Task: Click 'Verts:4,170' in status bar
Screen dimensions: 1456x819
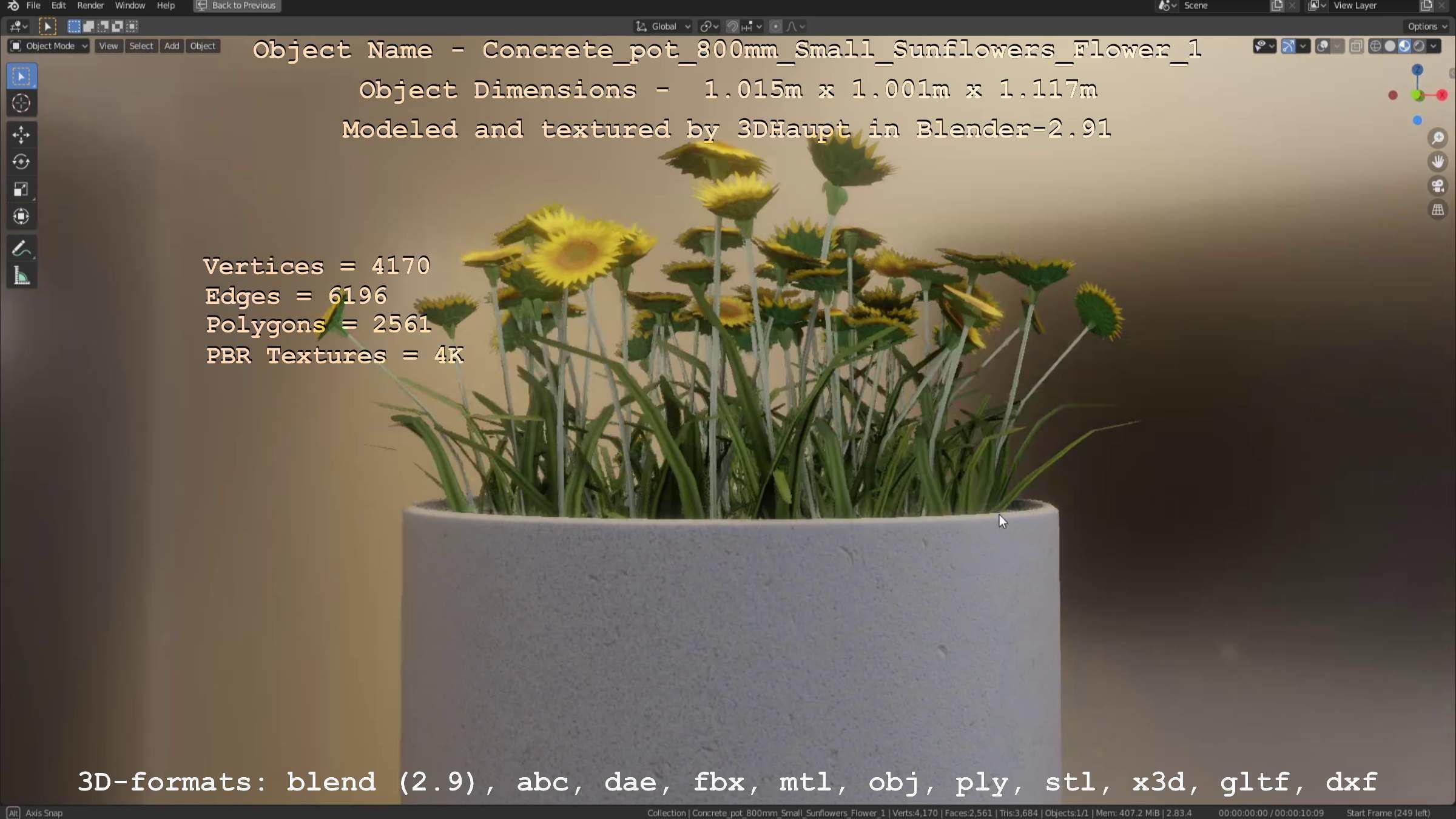Action: 915,813
